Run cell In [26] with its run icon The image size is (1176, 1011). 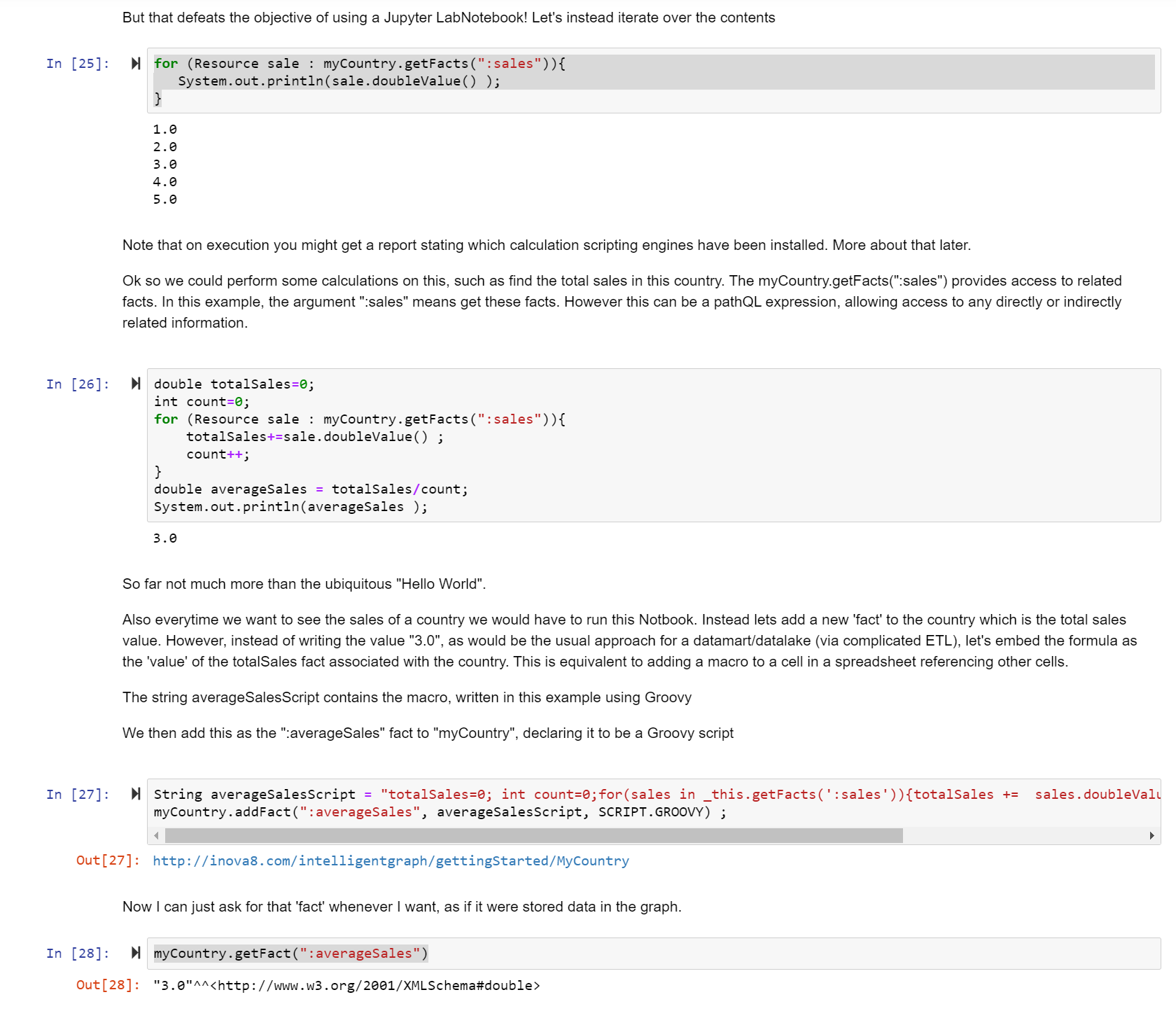pos(136,384)
